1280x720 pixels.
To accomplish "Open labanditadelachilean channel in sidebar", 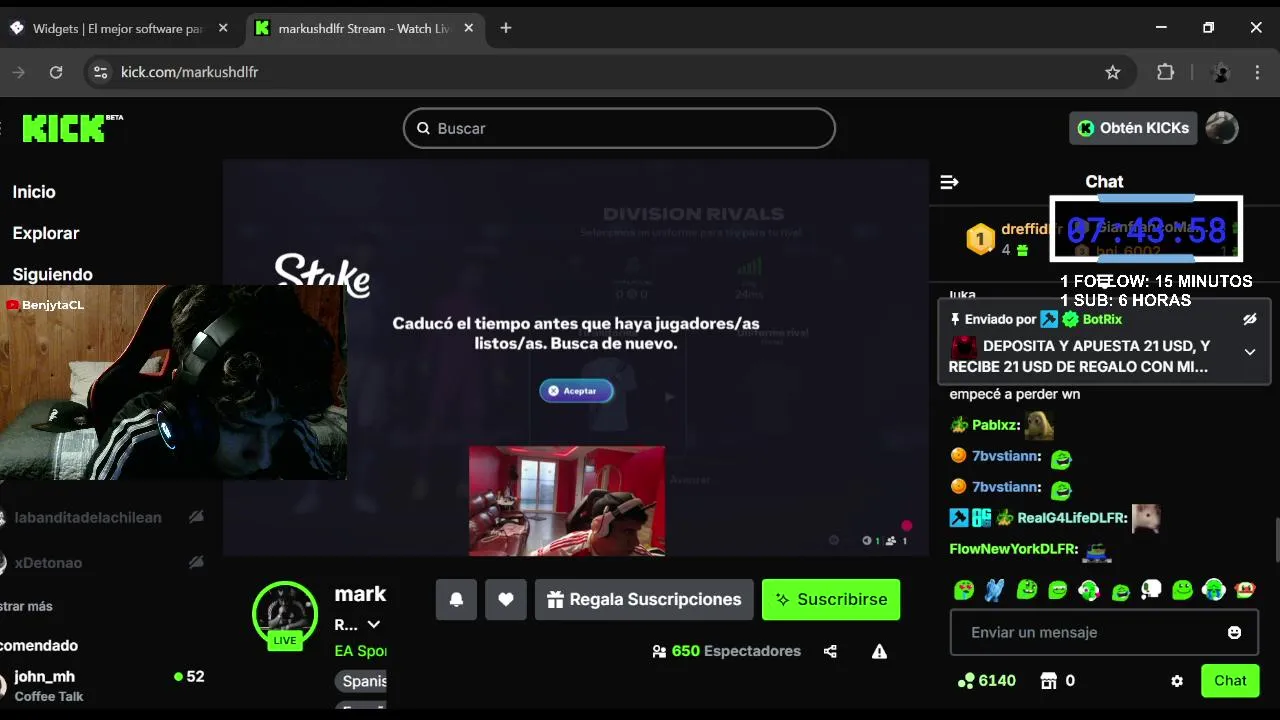I will point(88,517).
